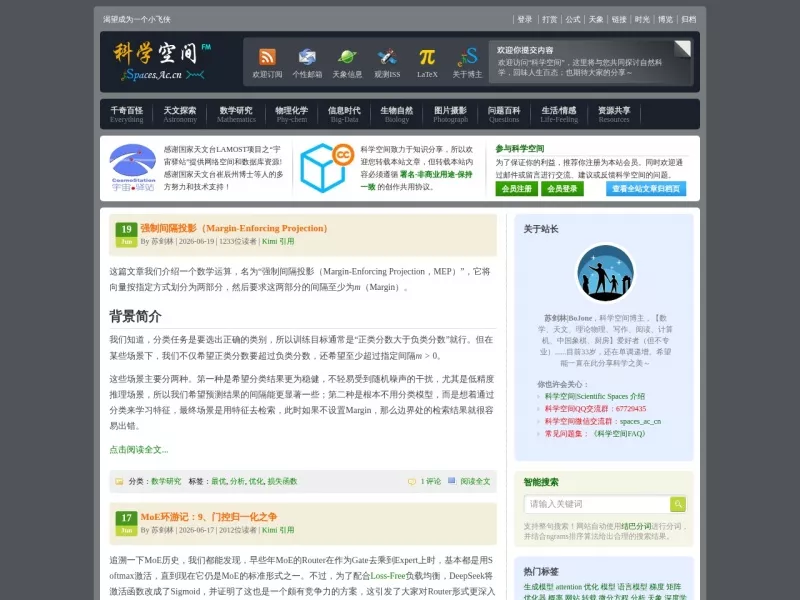Open the 时光 top link
This screenshot has height=600, width=800.
tap(642, 19)
